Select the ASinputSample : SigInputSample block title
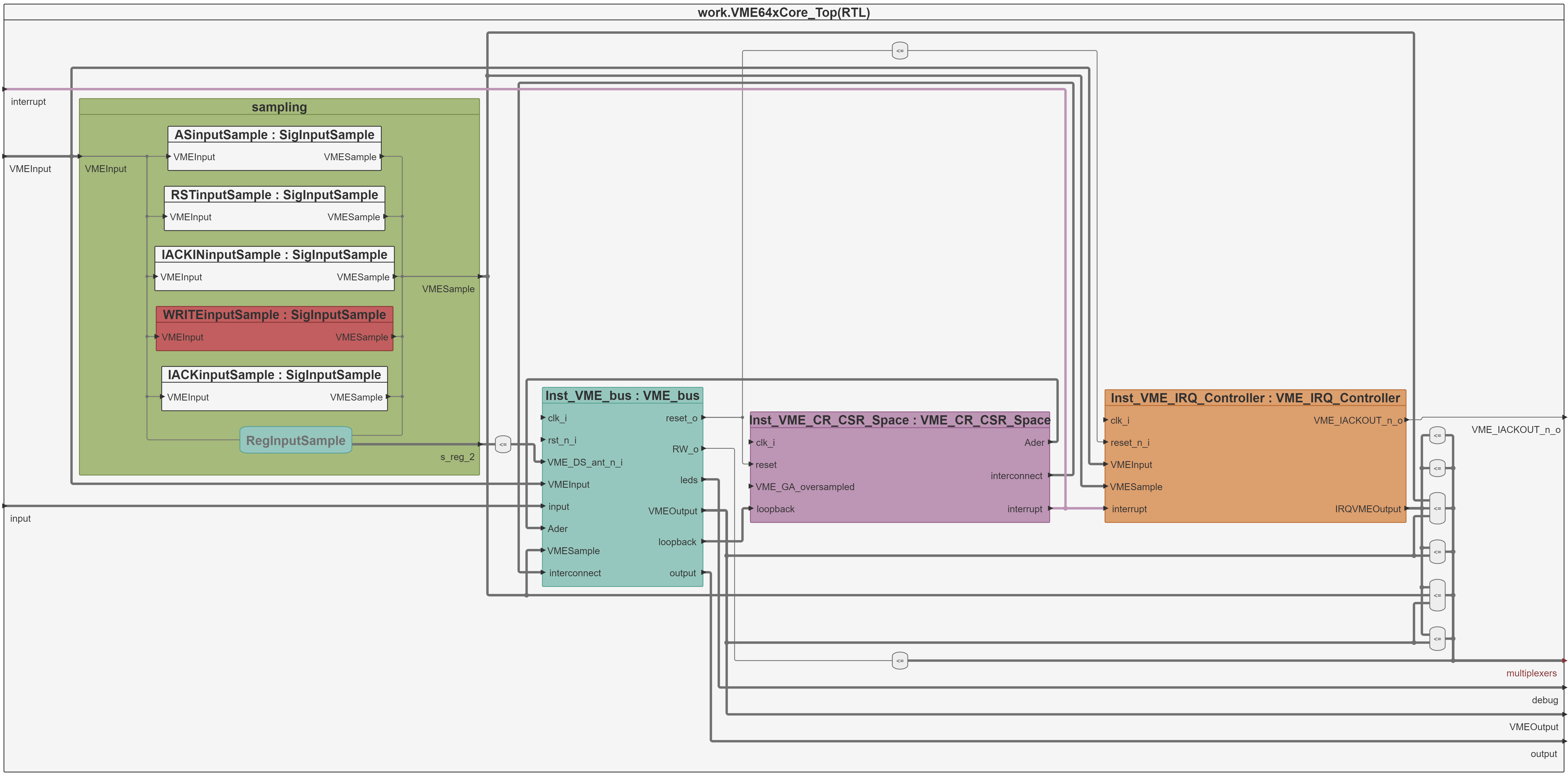This screenshot has height=776, width=1568. 274,135
